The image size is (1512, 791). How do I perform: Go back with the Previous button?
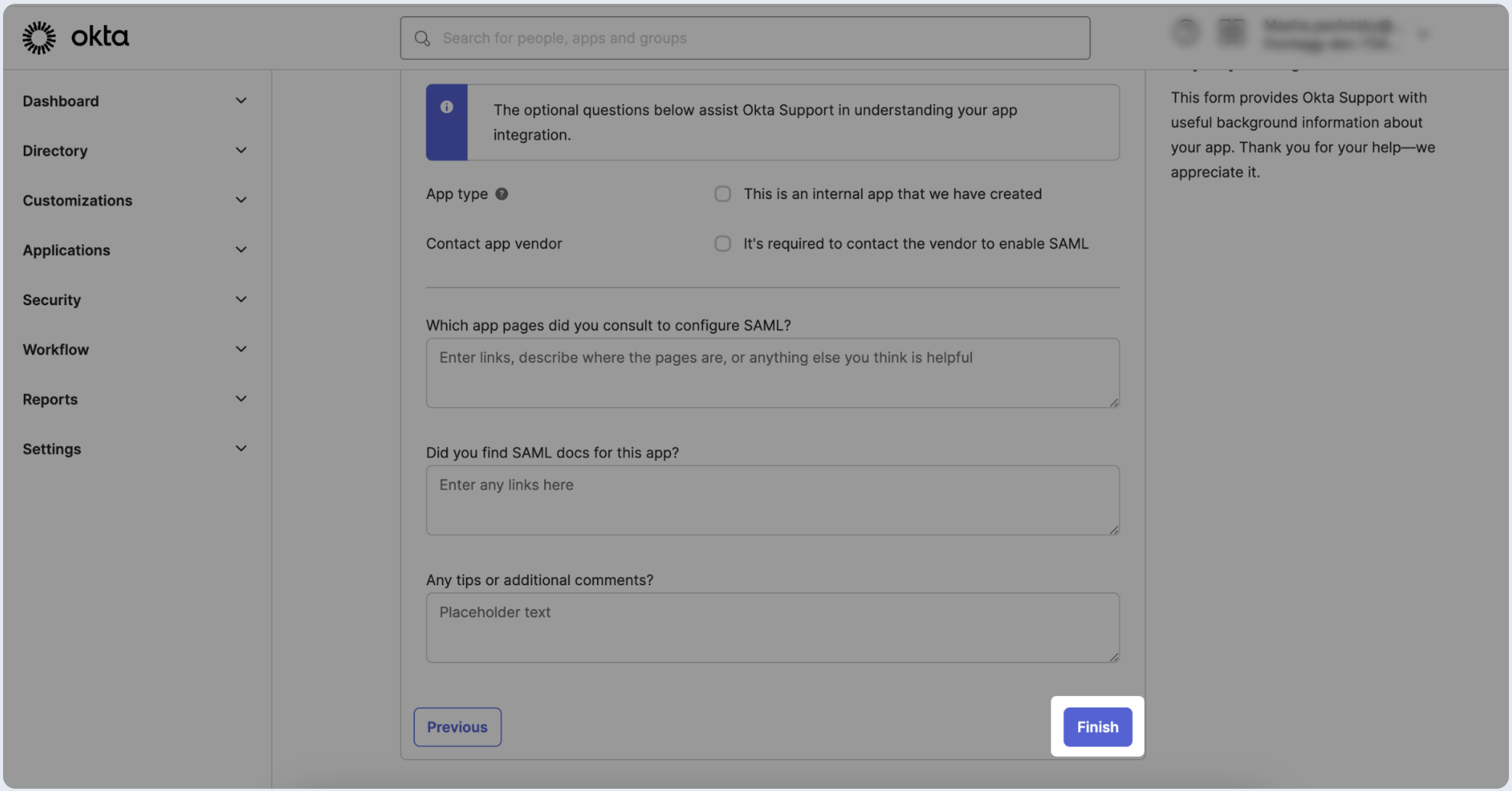click(457, 727)
